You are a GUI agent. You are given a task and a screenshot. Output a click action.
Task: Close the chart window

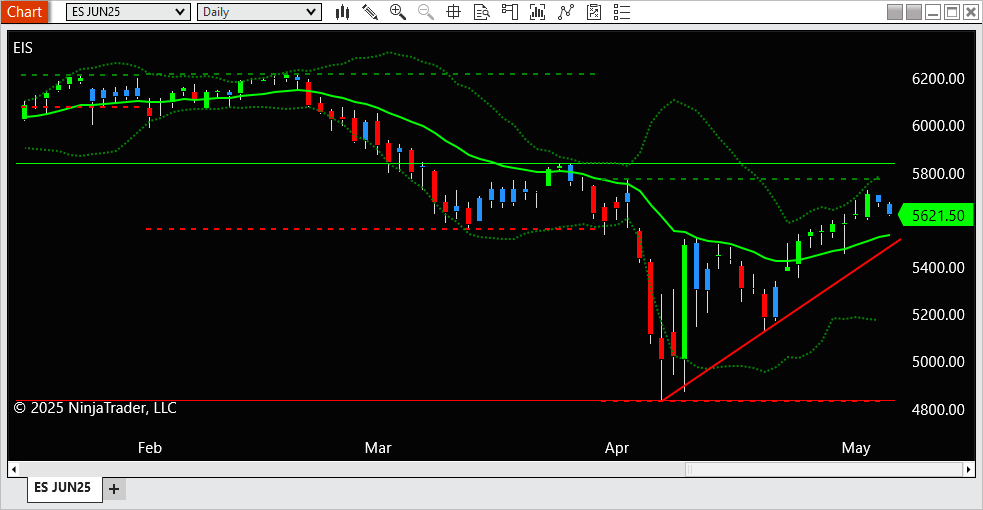(x=970, y=12)
